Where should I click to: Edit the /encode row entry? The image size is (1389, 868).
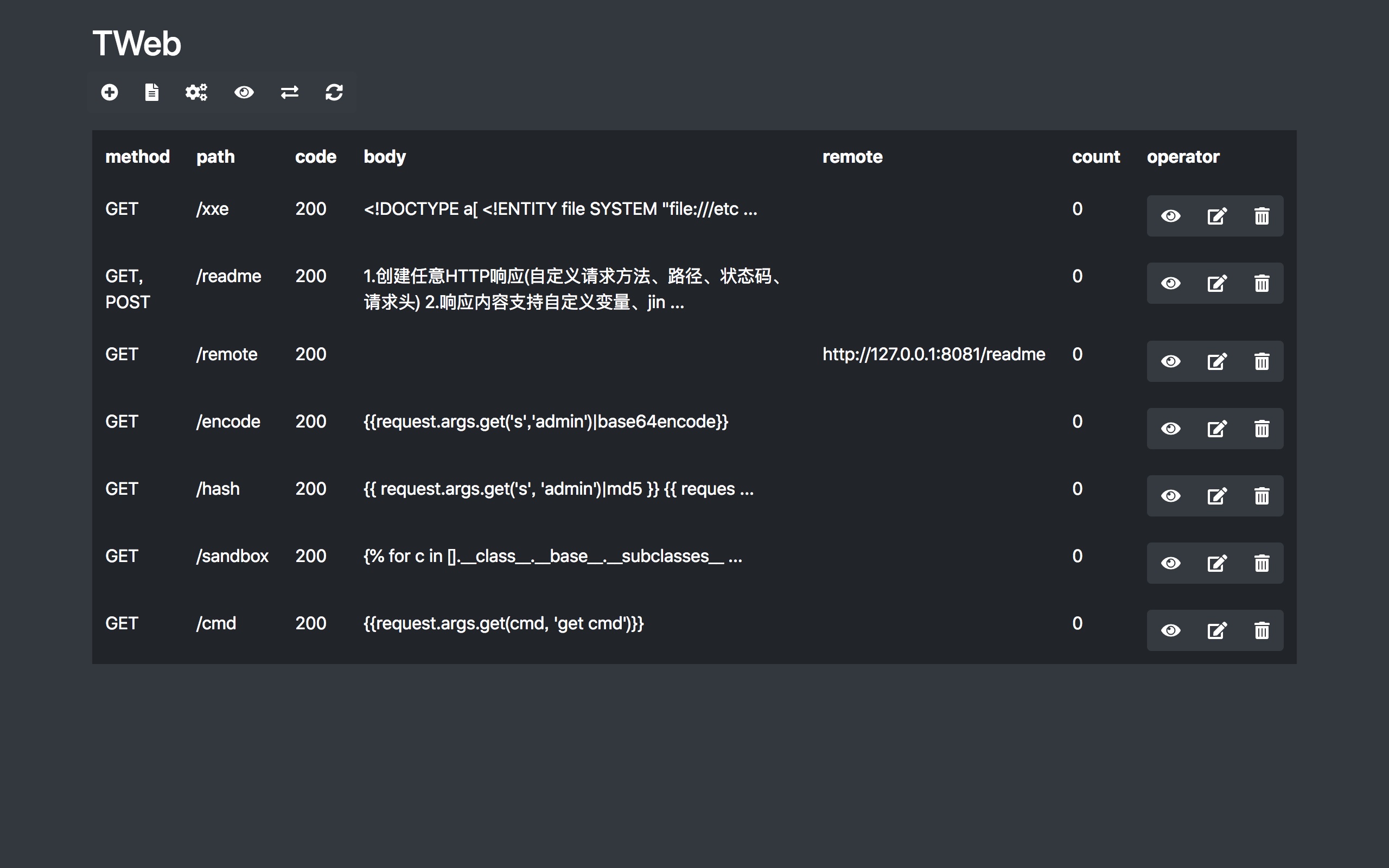point(1216,429)
